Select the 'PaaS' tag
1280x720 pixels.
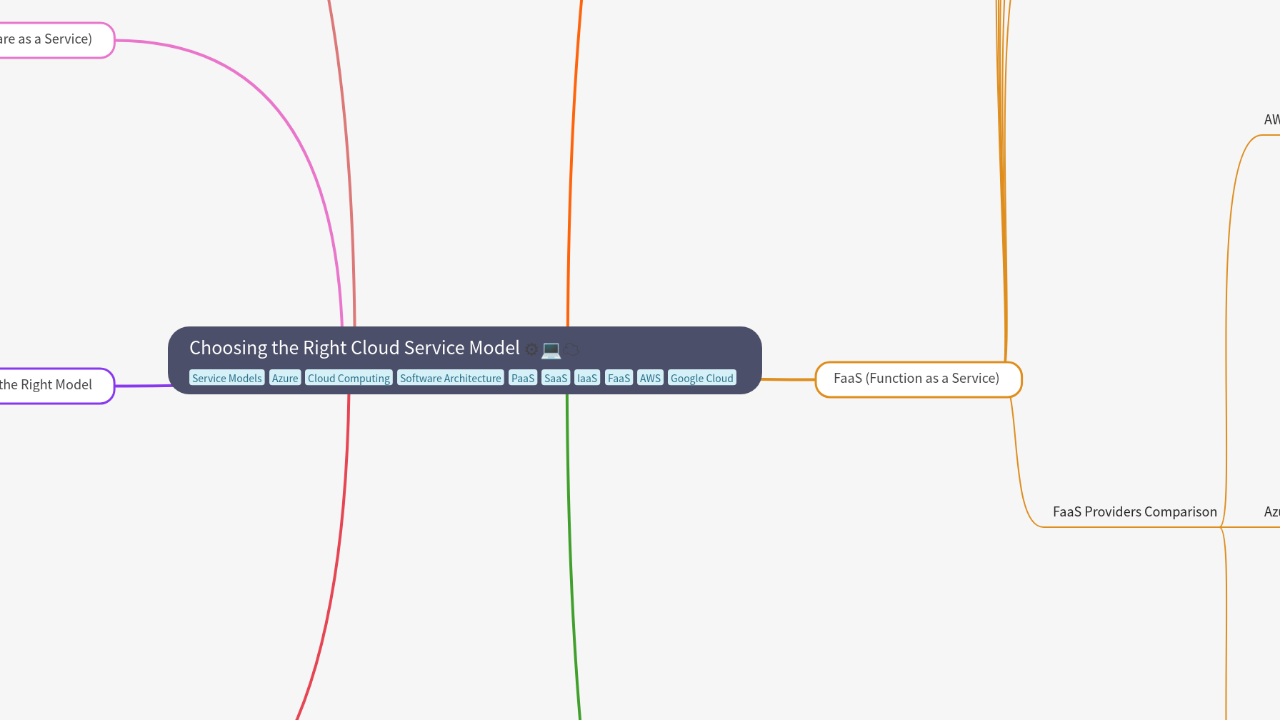[523, 378]
